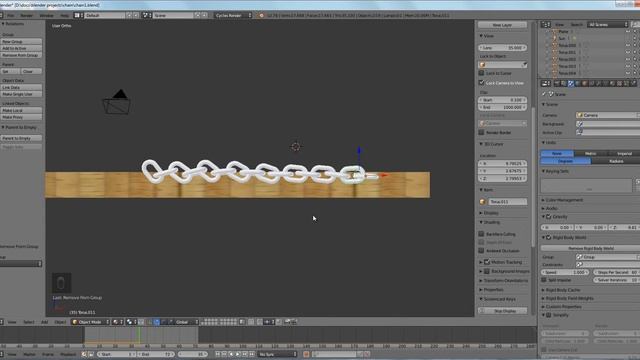
Task: Open the No Sync dropdown in timeline
Action: coord(278,354)
